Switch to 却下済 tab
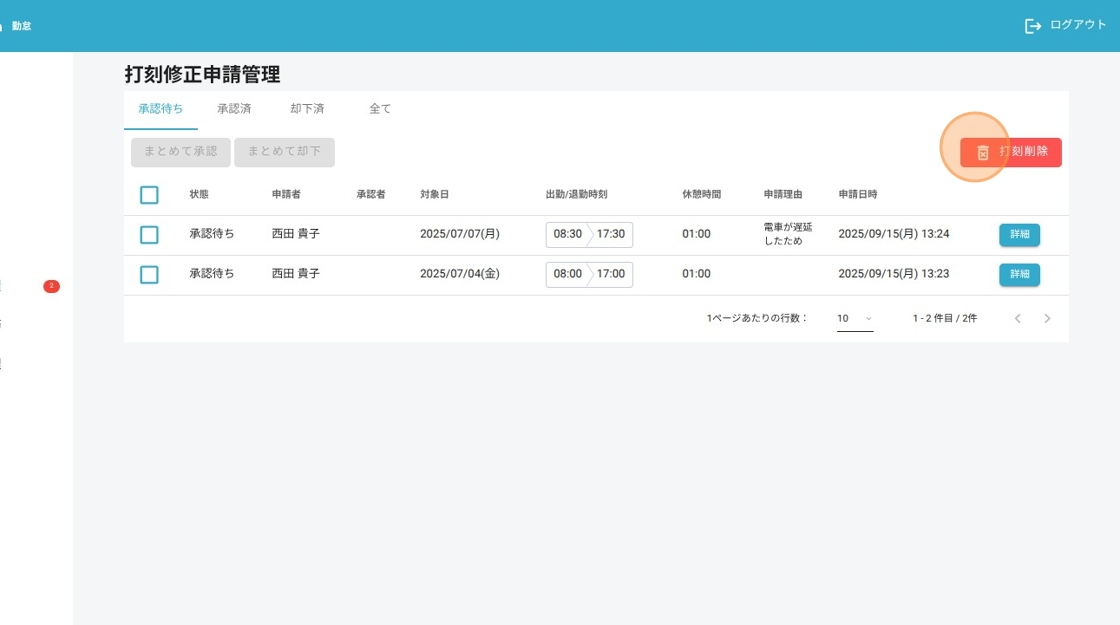 click(307, 109)
